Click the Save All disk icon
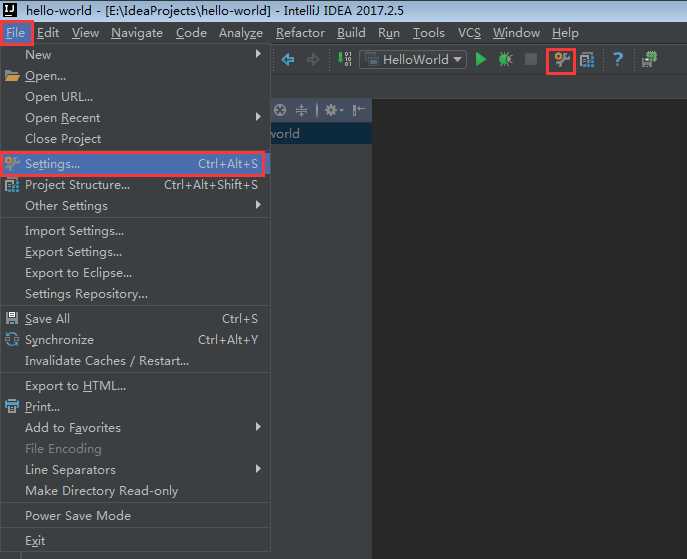The height and width of the screenshot is (559, 687). tap(12, 318)
